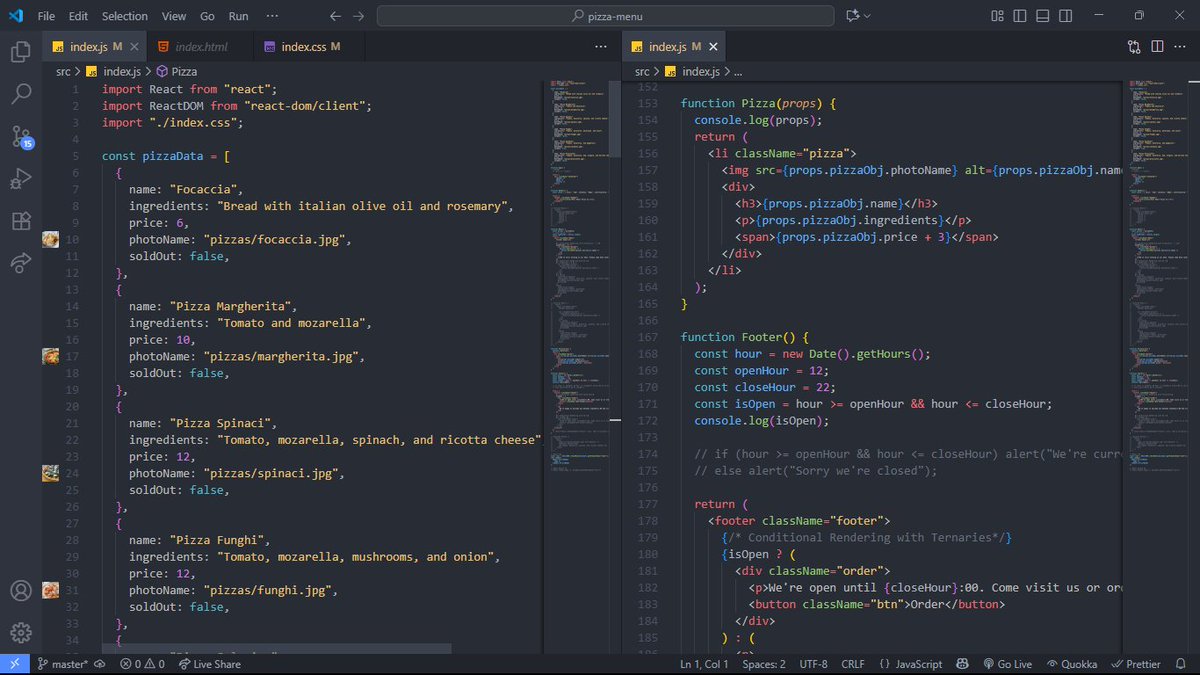
Task: Click Go Live in status bar
Action: click(x=1007, y=664)
